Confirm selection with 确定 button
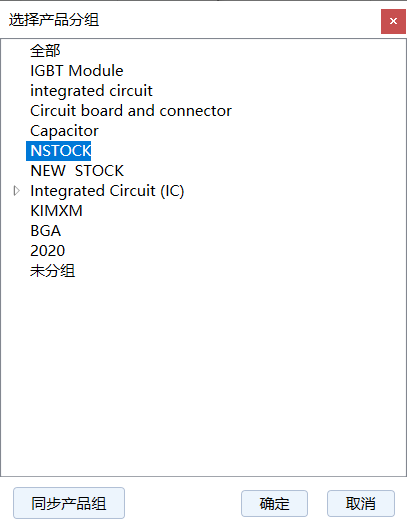The height and width of the screenshot is (529, 407). (274, 504)
